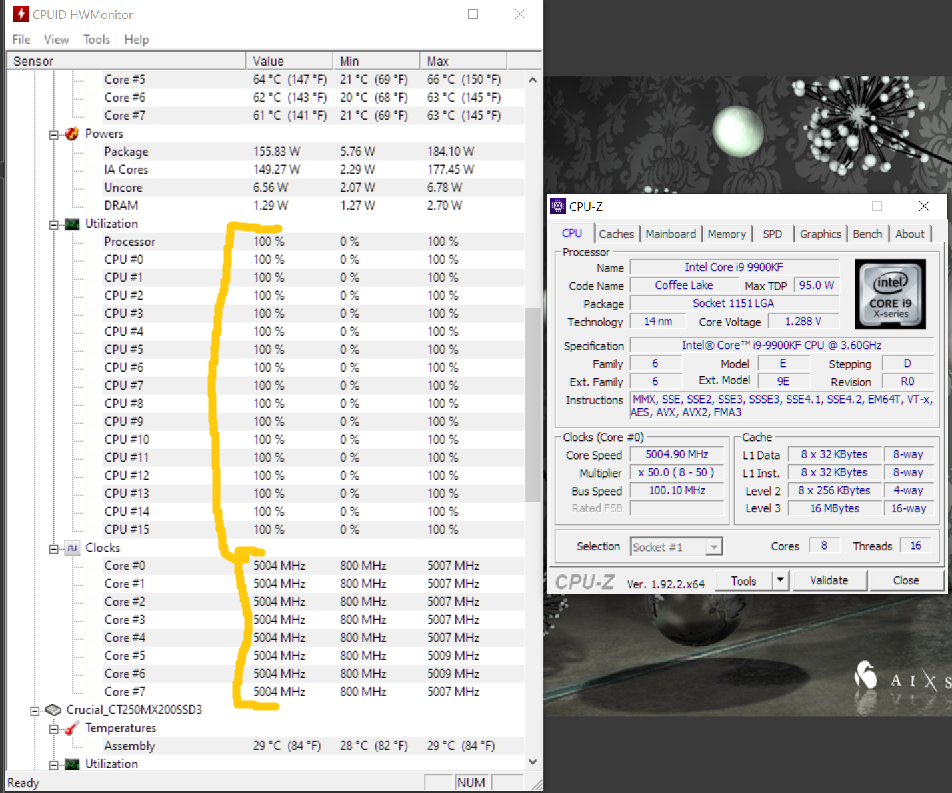The width and height of the screenshot is (952, 793).
Task: Select the Core #7 clock row
Action: tap(313, 692)
